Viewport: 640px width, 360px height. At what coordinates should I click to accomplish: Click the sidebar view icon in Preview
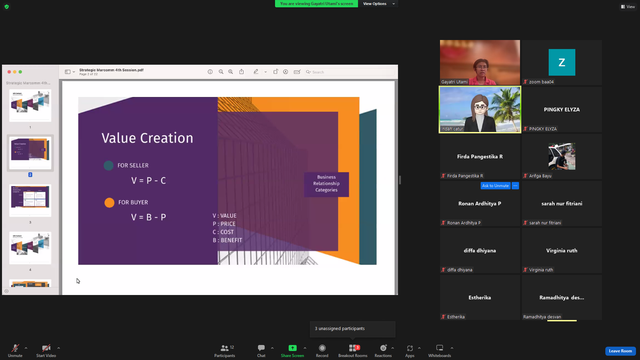68,72
